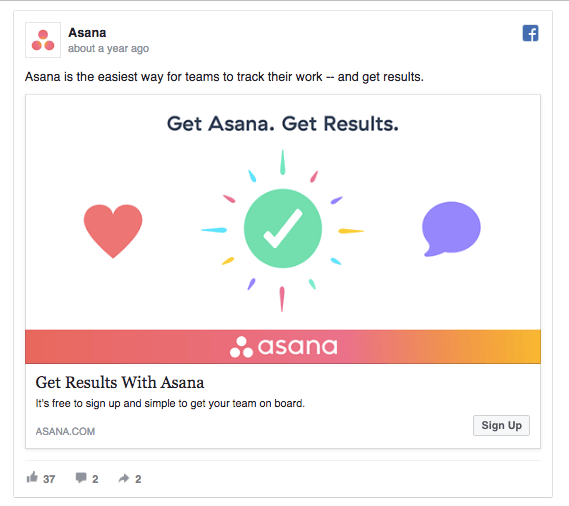
Task: Click the 2 shares count
Action: pos(138,479)
